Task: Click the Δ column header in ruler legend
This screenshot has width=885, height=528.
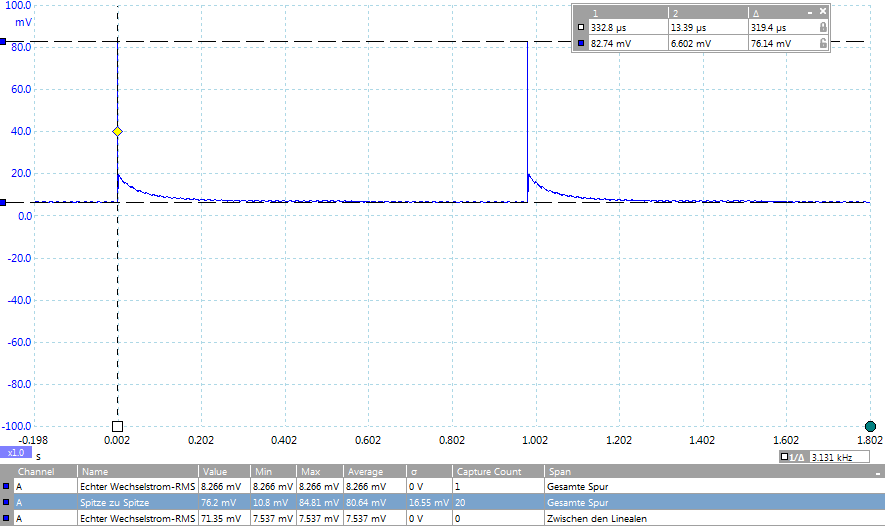Action: click(x=756, y=13)
